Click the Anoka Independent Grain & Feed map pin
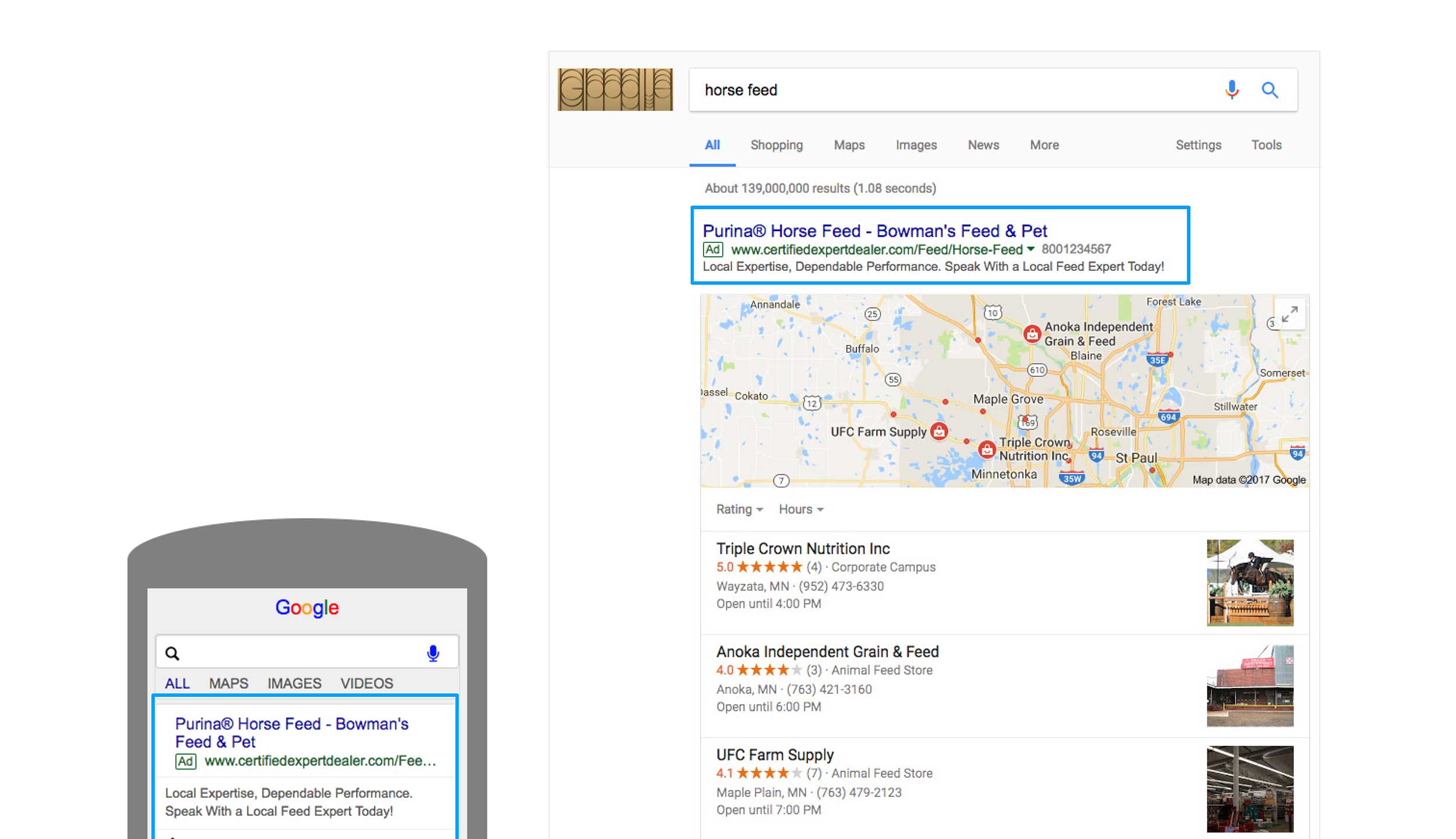 coord(1032,334)
